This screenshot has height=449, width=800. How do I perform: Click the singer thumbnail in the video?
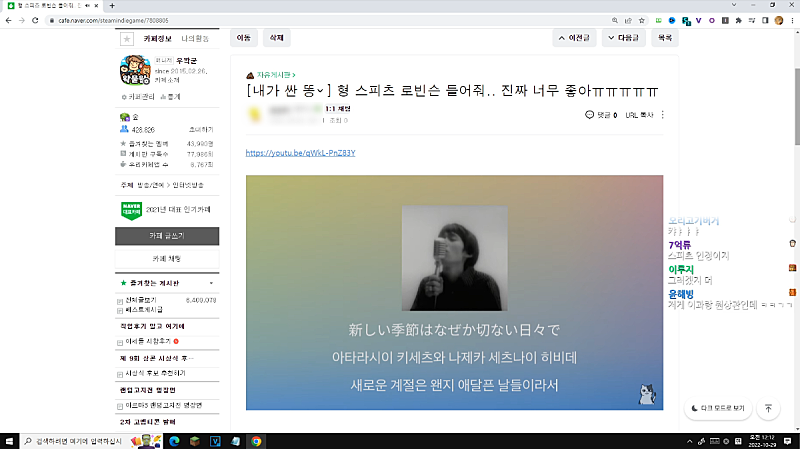454,257
